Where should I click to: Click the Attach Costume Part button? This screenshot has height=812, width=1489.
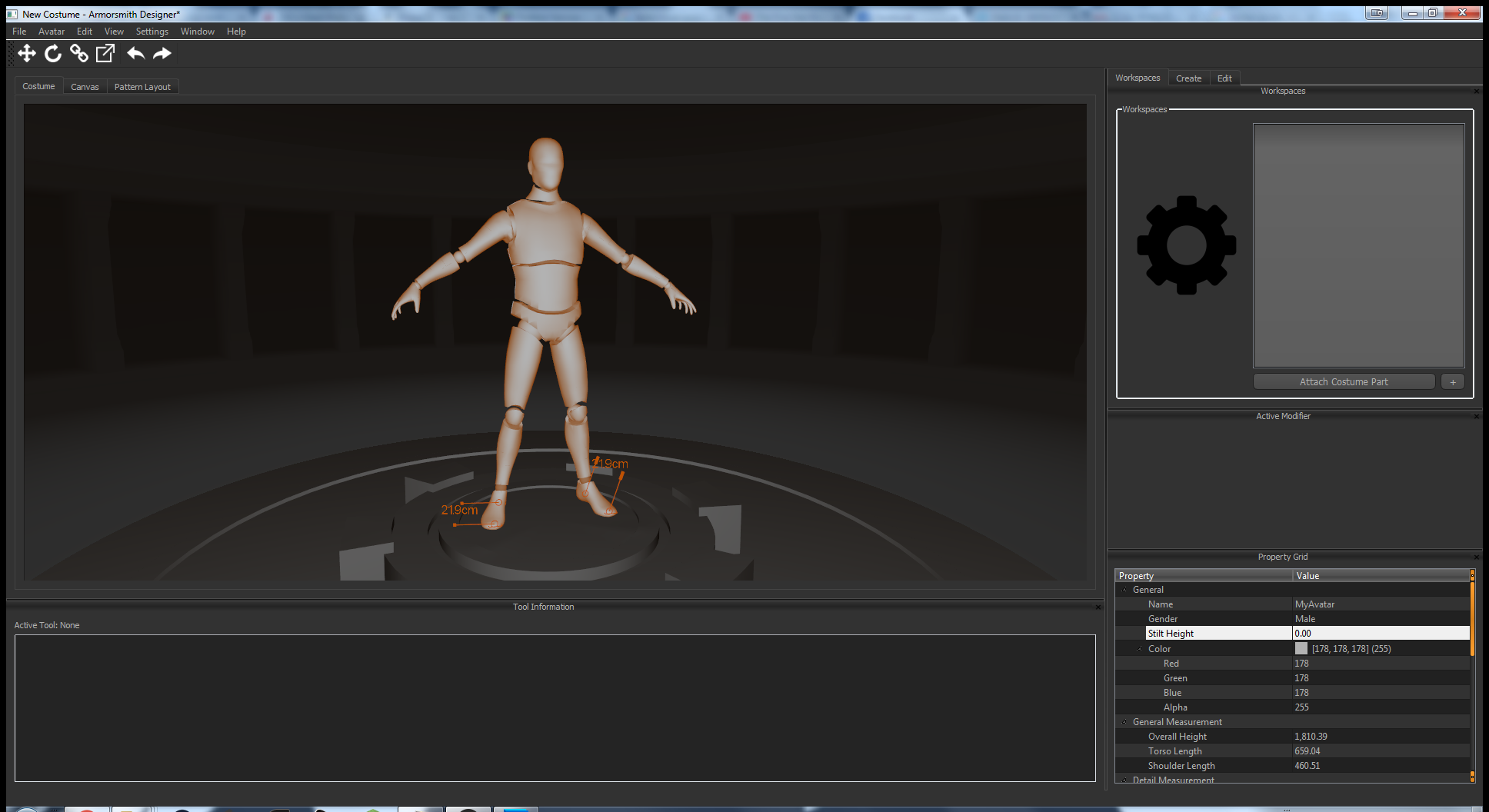1344,382
